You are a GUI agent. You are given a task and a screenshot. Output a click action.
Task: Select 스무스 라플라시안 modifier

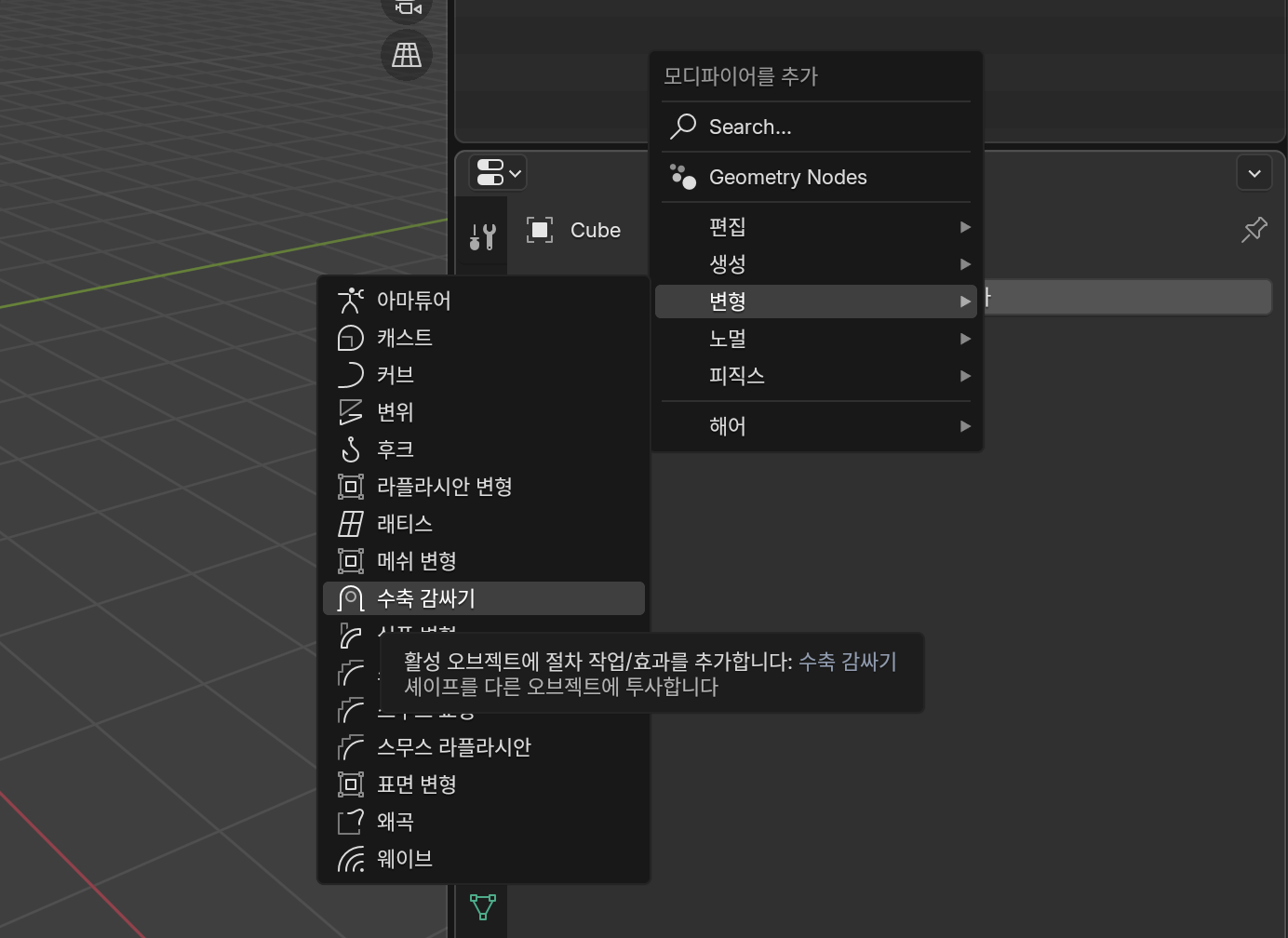pyautogui.click(x=484, y=747)
